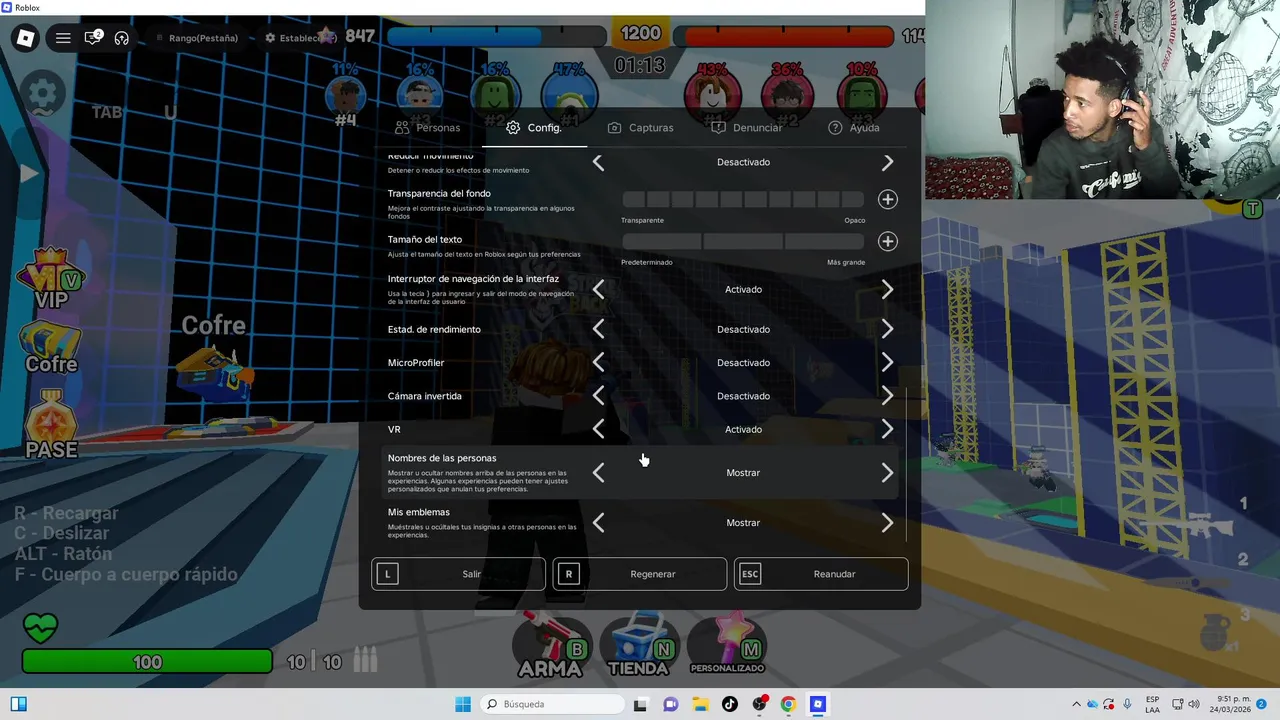Open Windows Start menu

click(x=463, y=704)
